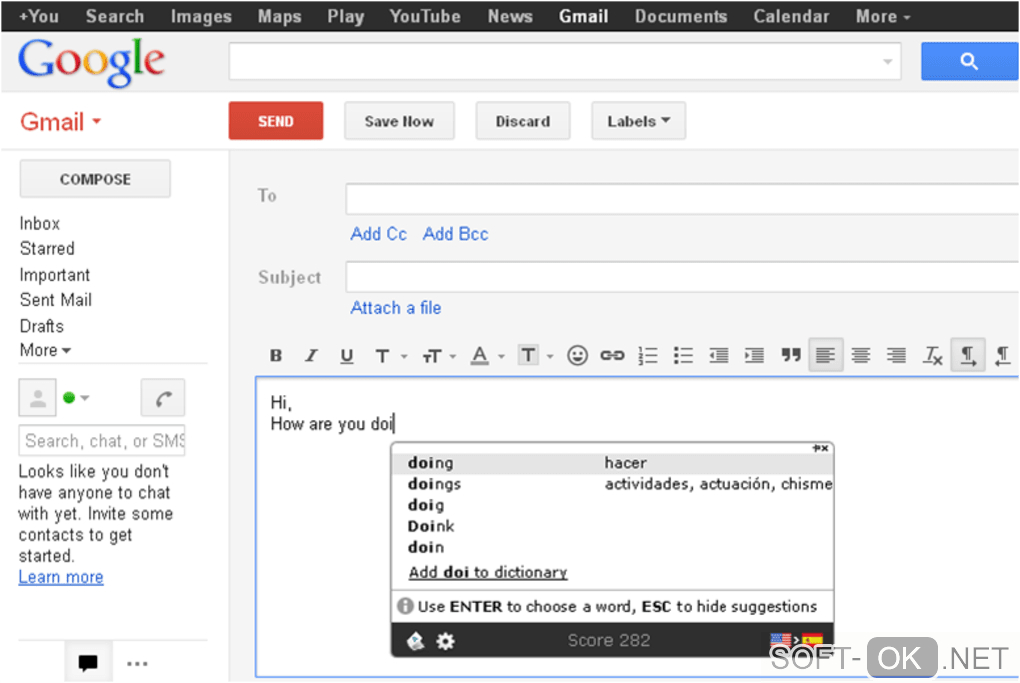Click the To recipient field
1020x683 pixels.
pyautogui.click(x=682, y=198)
